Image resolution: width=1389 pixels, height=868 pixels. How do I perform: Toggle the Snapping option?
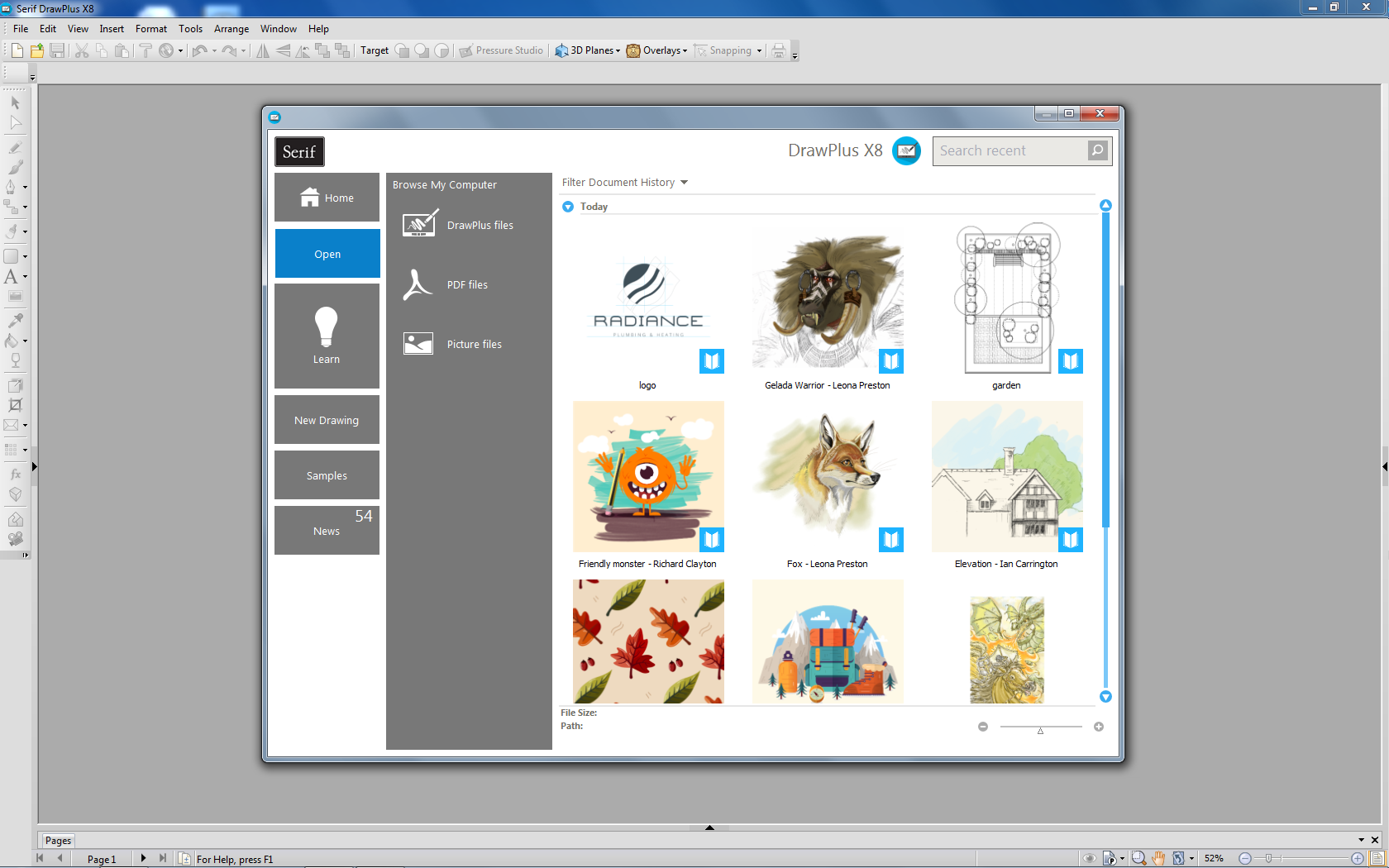pyautogui.click(x=723, y=50)
